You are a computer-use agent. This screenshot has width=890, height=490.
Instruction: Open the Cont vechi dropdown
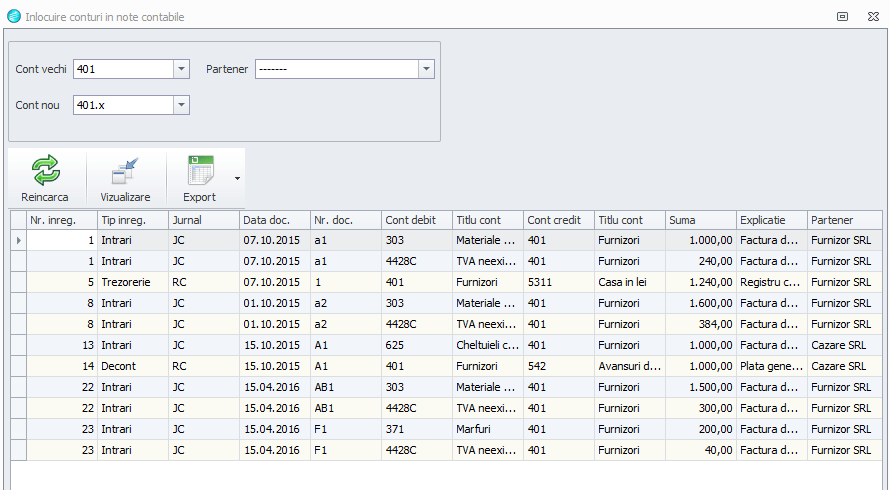(x=181, y=69)
